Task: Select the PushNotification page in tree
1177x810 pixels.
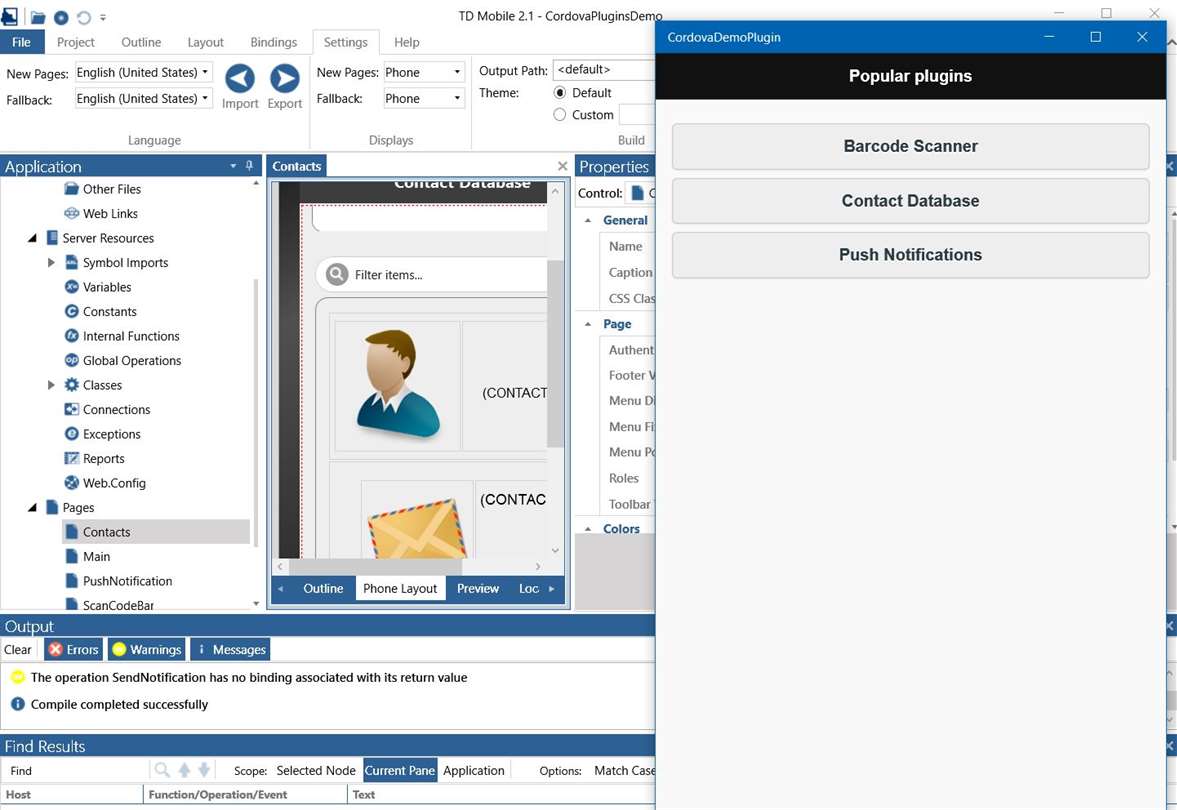Action: click(127, 580)
